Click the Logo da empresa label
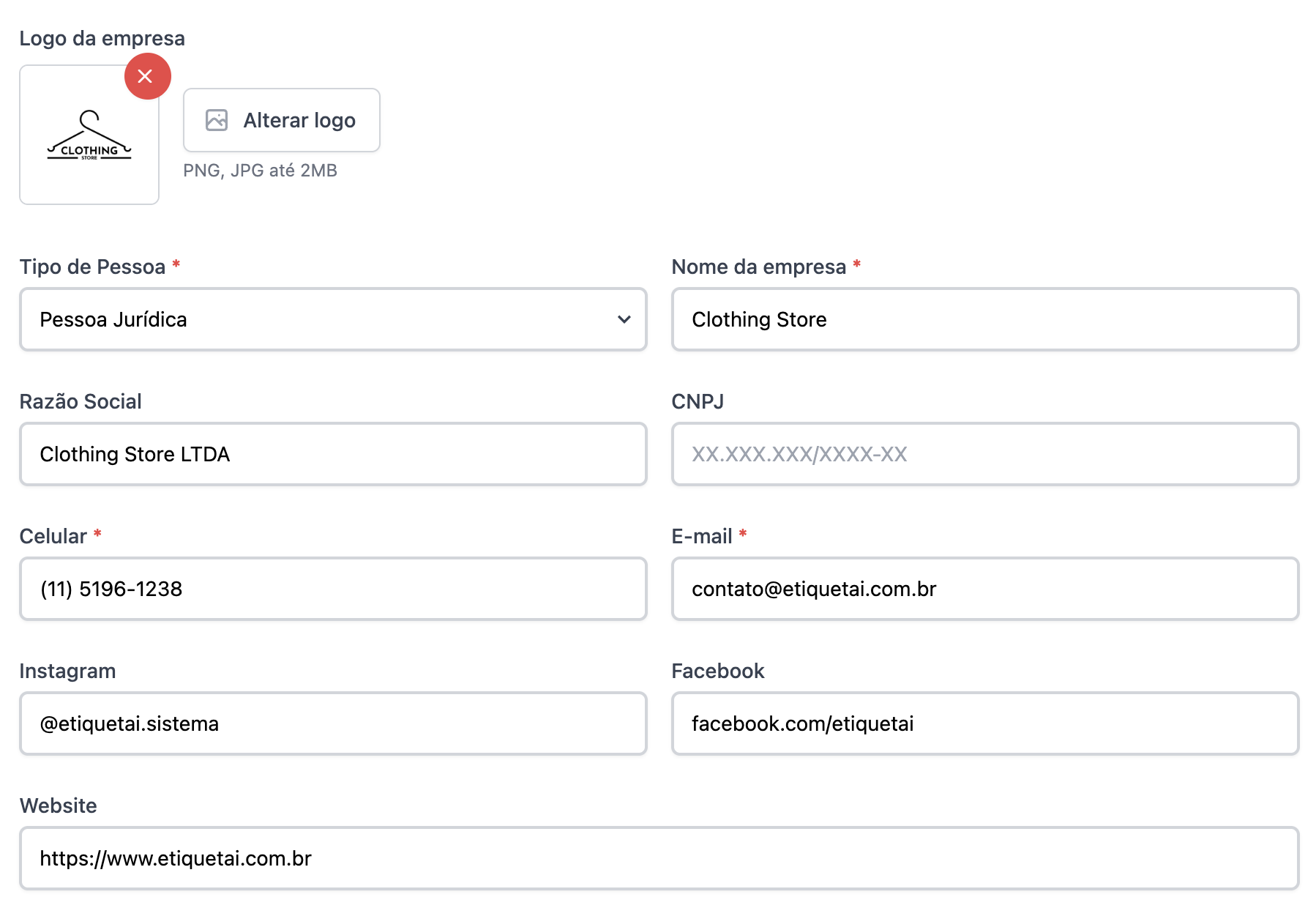Screen dimensions: 1316x908 [x=102, y=38]
